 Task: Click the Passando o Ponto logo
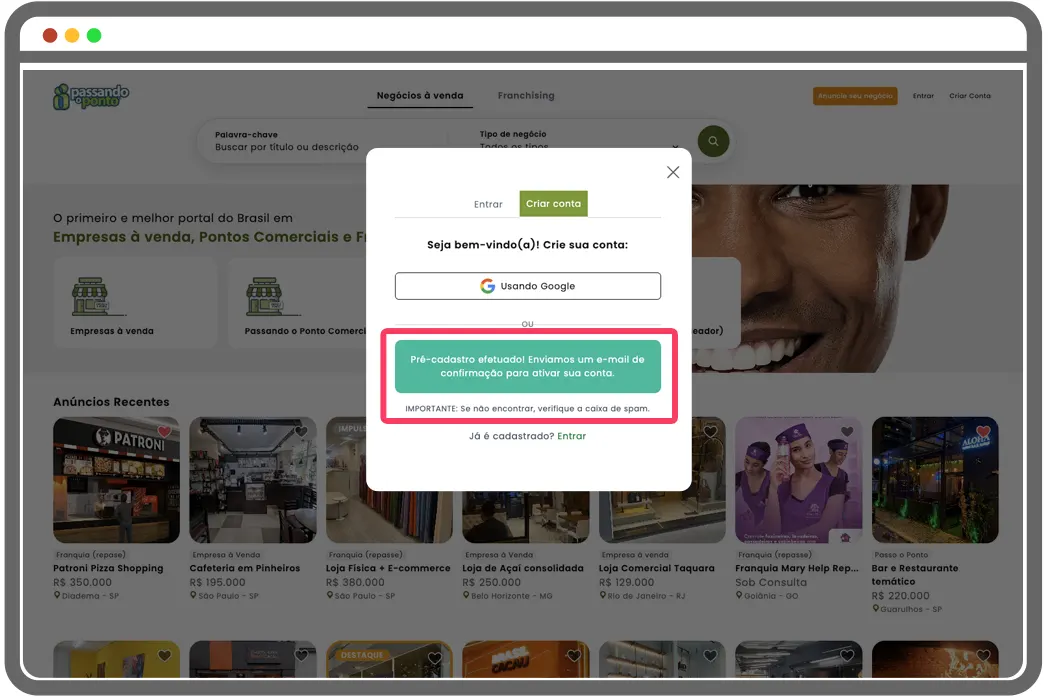coord(91,97)
